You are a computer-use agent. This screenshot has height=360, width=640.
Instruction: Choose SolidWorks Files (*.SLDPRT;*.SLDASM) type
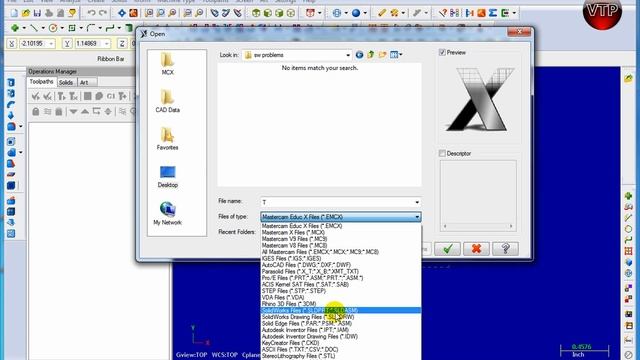click(340, 311)
